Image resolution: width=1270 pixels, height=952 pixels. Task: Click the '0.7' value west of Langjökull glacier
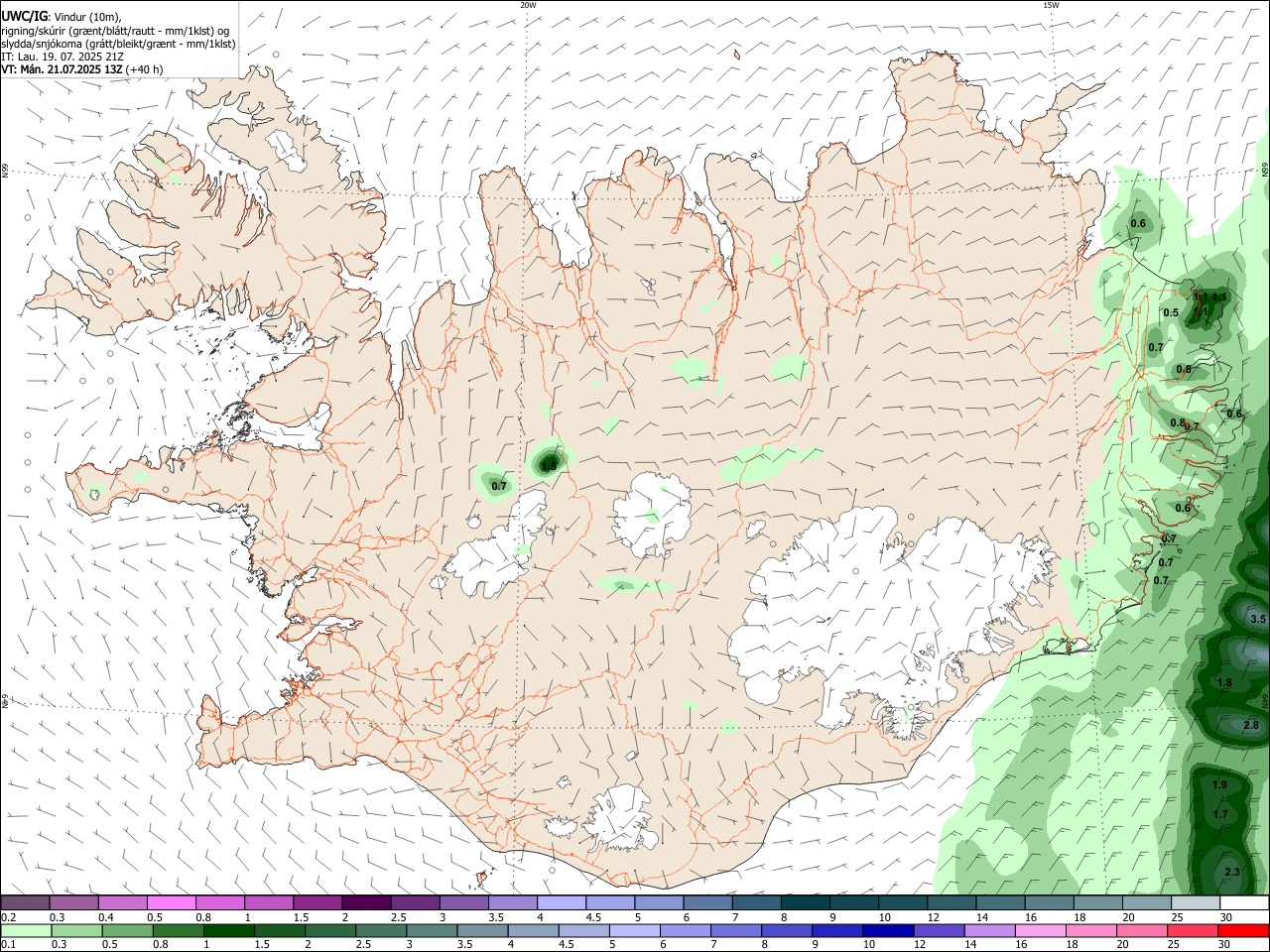pos(499,486)
